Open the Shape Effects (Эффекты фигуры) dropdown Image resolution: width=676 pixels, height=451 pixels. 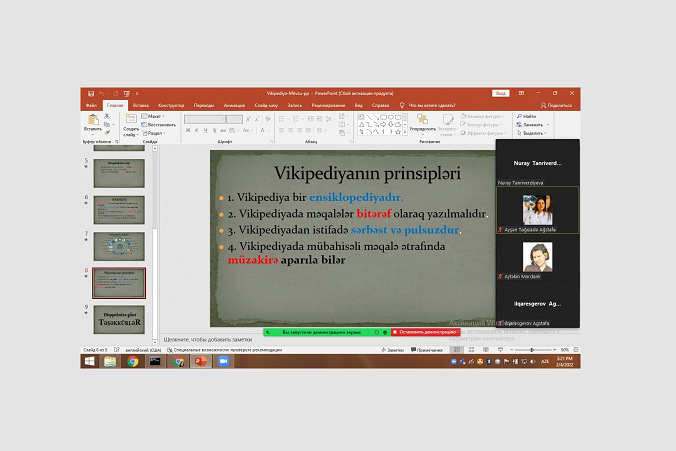[482, 133]
